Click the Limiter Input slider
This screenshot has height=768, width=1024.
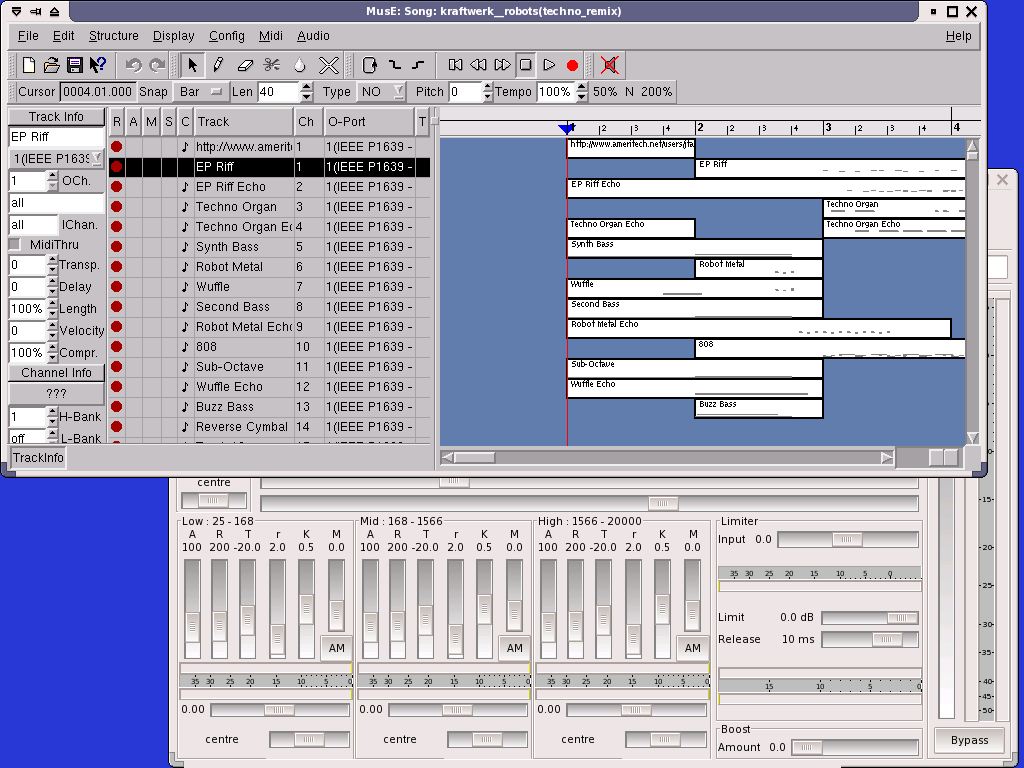coord(847,540)
